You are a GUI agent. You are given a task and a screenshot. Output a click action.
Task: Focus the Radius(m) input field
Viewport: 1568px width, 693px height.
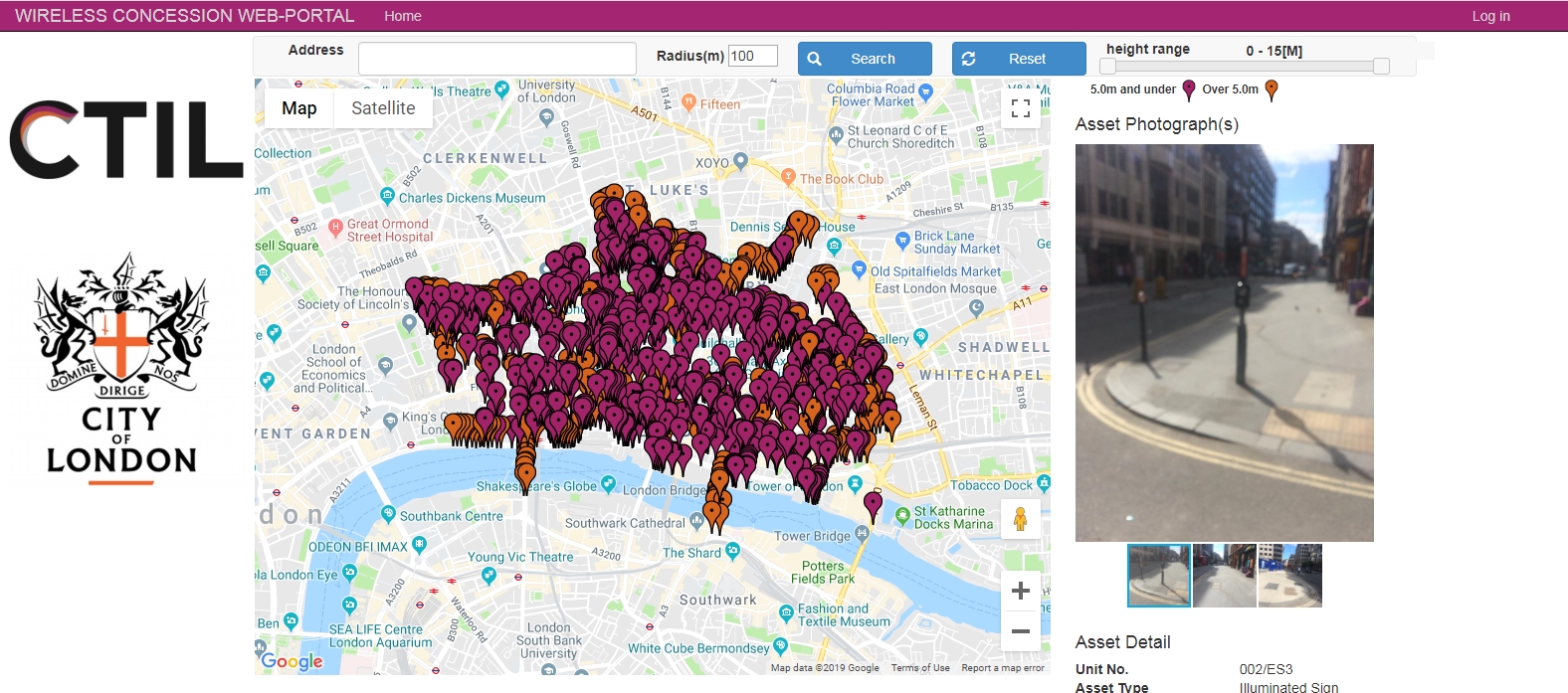pyautogui.click(x=753, y=56)
